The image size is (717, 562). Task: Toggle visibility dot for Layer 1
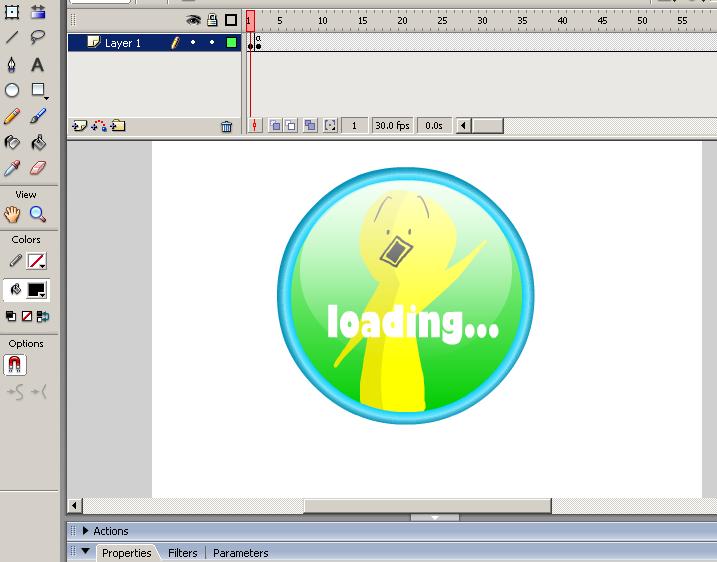point(193,43)
